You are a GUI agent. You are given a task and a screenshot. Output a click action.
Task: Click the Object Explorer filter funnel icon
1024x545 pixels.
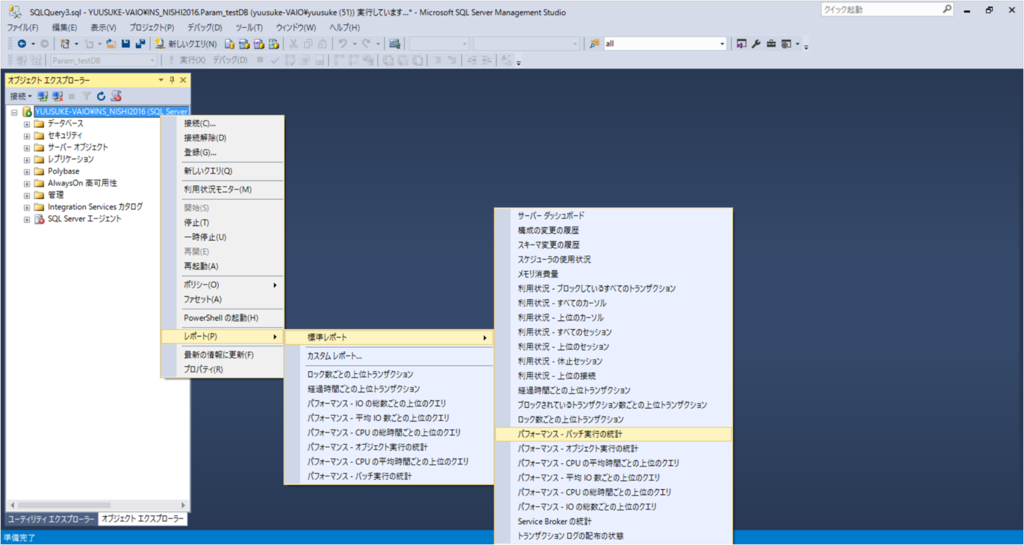pyautogui.click(x=86, y=96)
